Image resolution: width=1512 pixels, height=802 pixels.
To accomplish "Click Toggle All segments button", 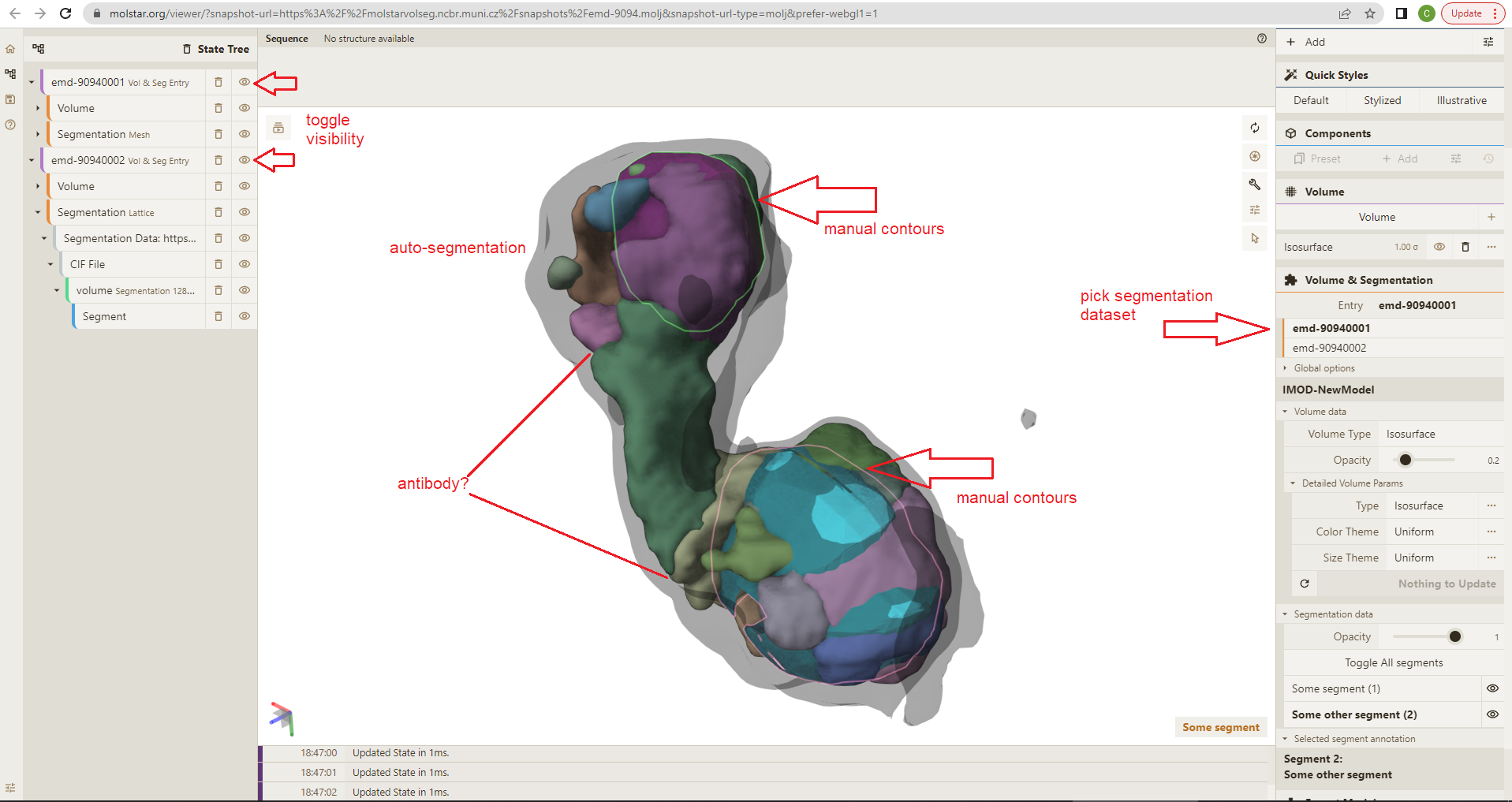I will pyautogui.click(x=1393, y=662).
